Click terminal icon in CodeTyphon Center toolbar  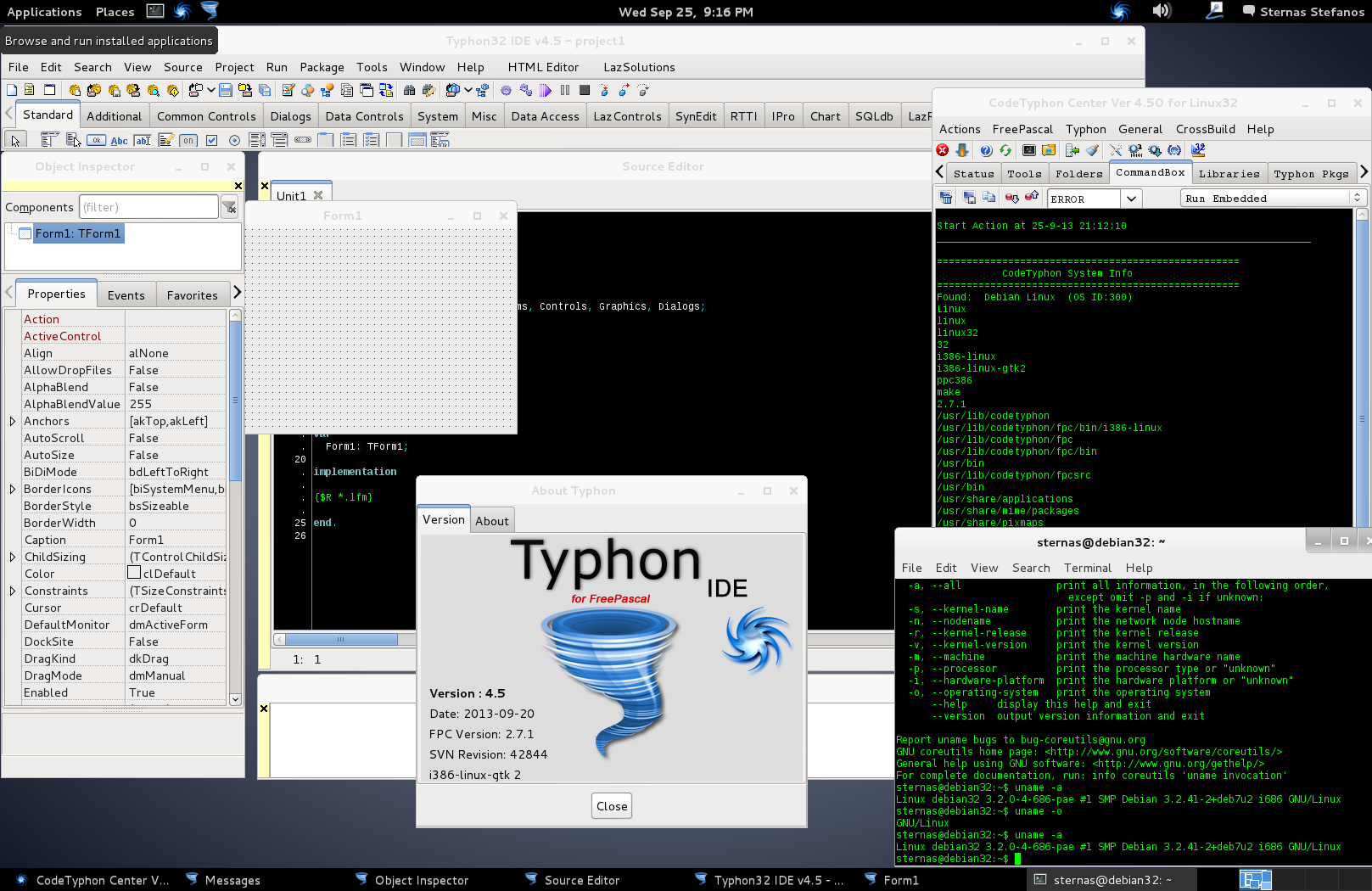[1029, 150]
